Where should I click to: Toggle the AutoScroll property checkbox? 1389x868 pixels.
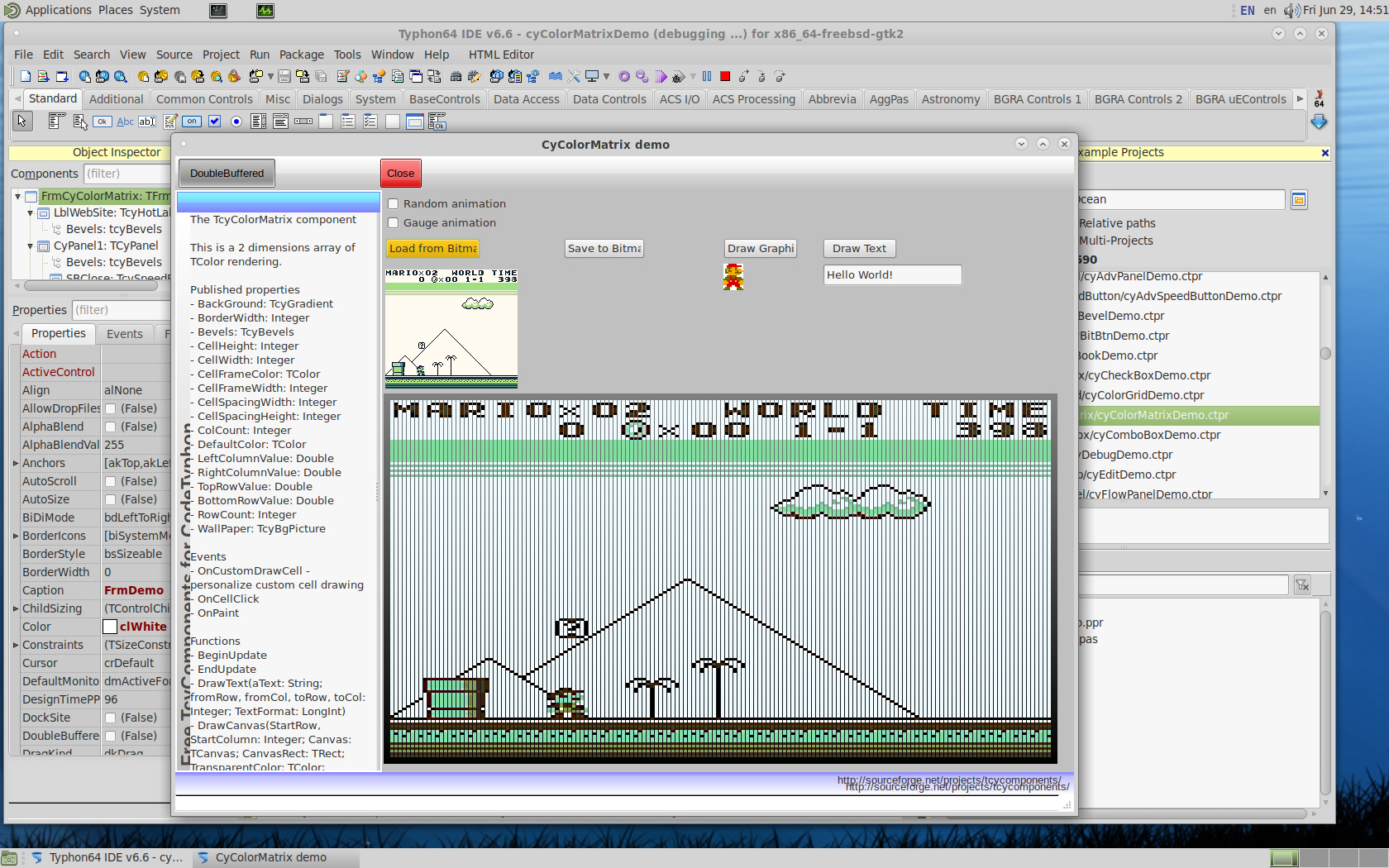coord(111,481)
